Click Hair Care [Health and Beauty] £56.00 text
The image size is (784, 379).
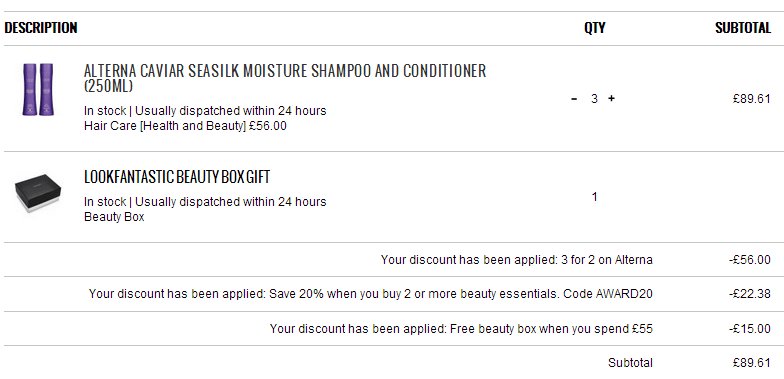click(186, 126)
